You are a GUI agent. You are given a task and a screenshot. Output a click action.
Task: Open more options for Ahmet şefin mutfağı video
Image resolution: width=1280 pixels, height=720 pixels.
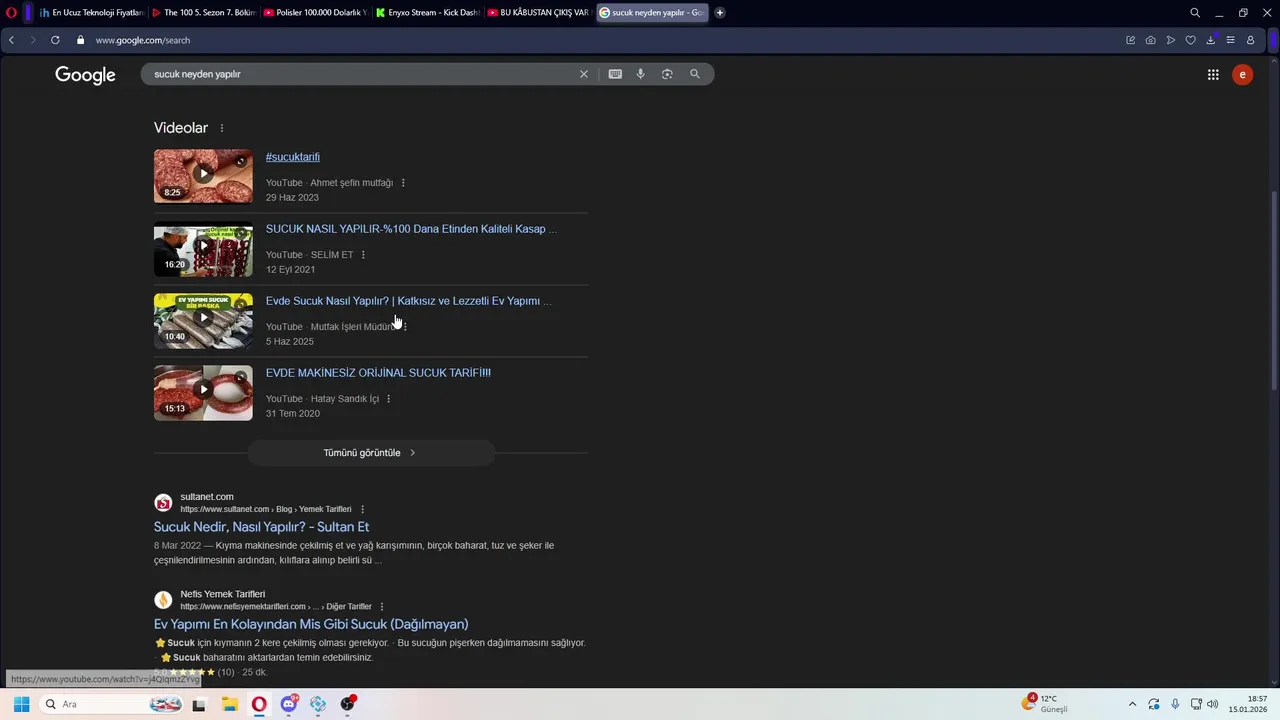403,183
